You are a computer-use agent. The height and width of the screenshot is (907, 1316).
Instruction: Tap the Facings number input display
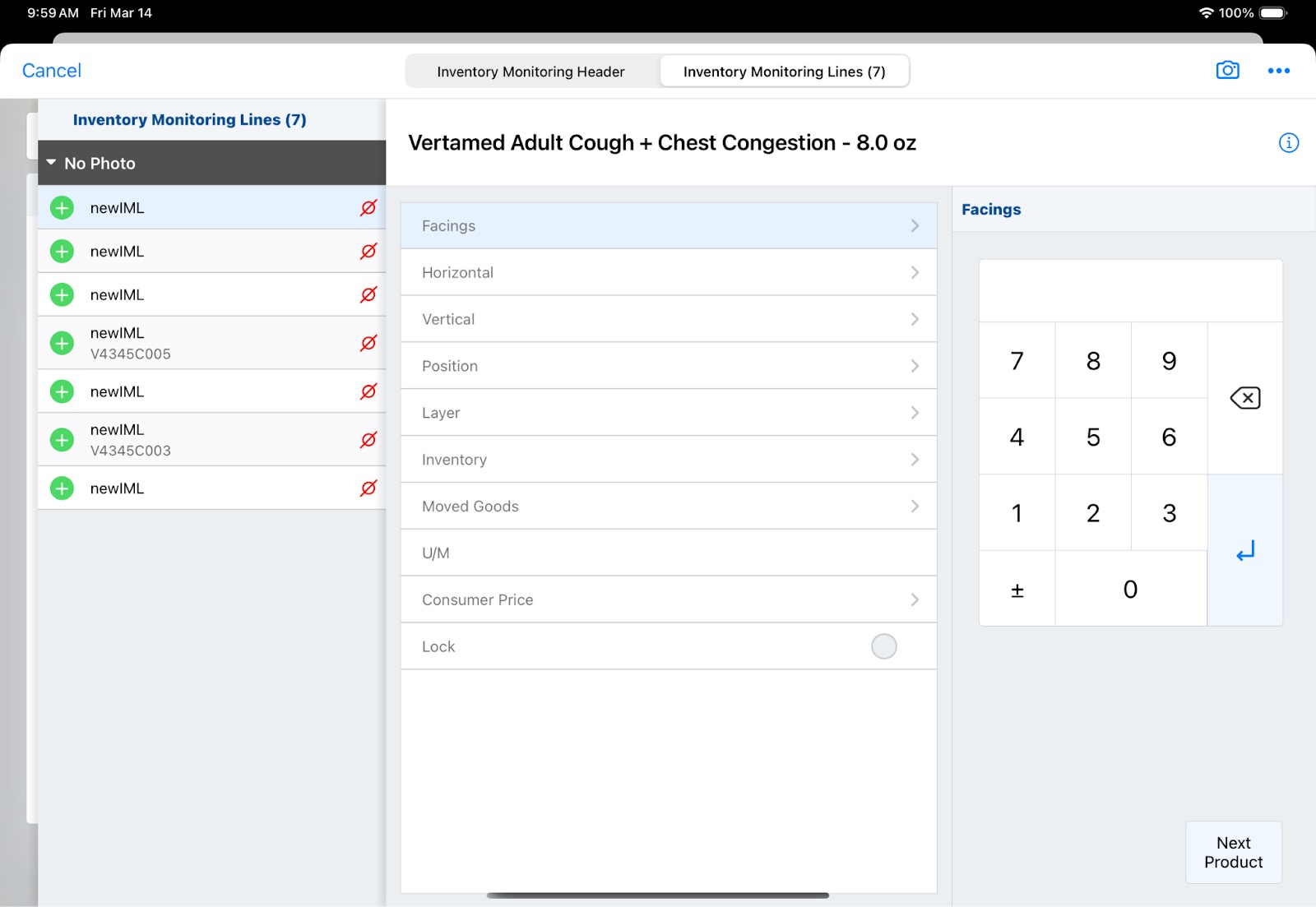(x=1130, y=291)
